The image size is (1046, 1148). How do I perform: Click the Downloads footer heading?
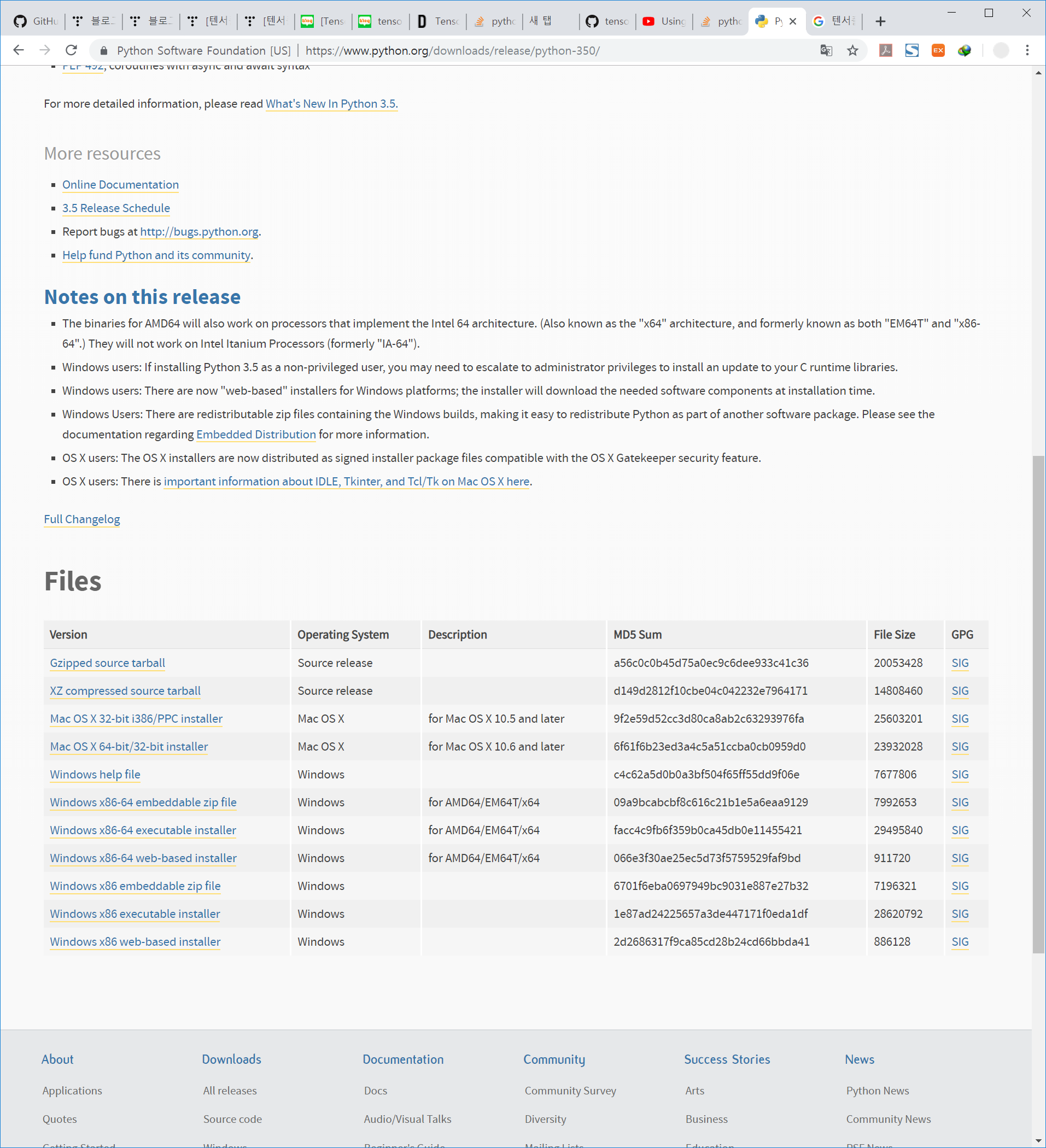click(x=232, y=1059)
